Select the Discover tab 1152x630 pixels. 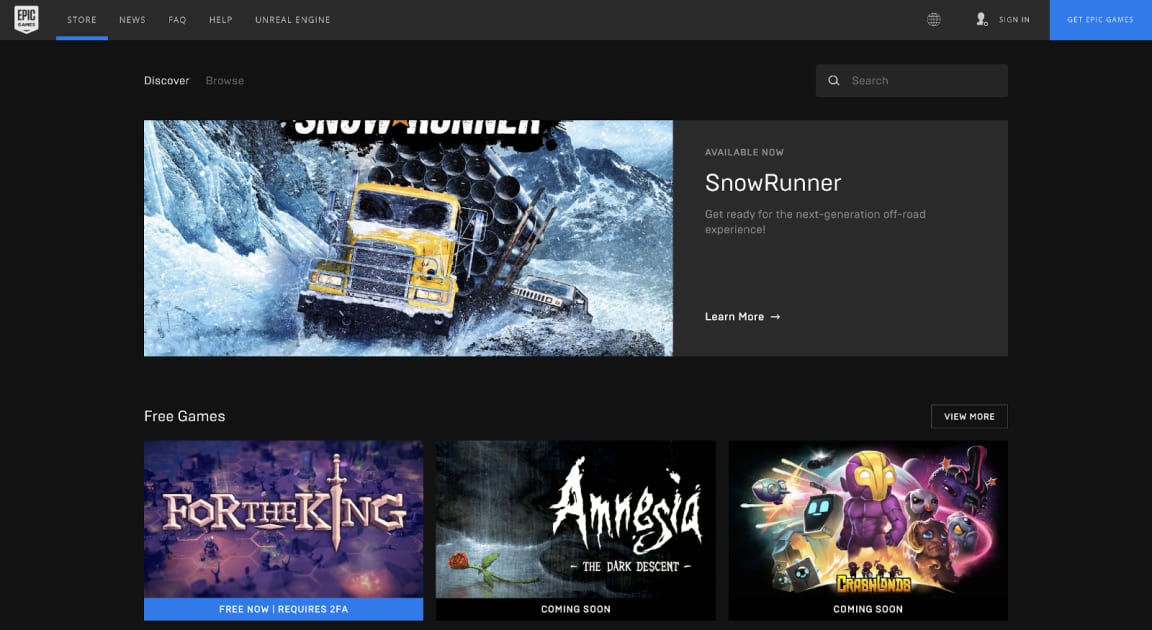tap(166, 81)
